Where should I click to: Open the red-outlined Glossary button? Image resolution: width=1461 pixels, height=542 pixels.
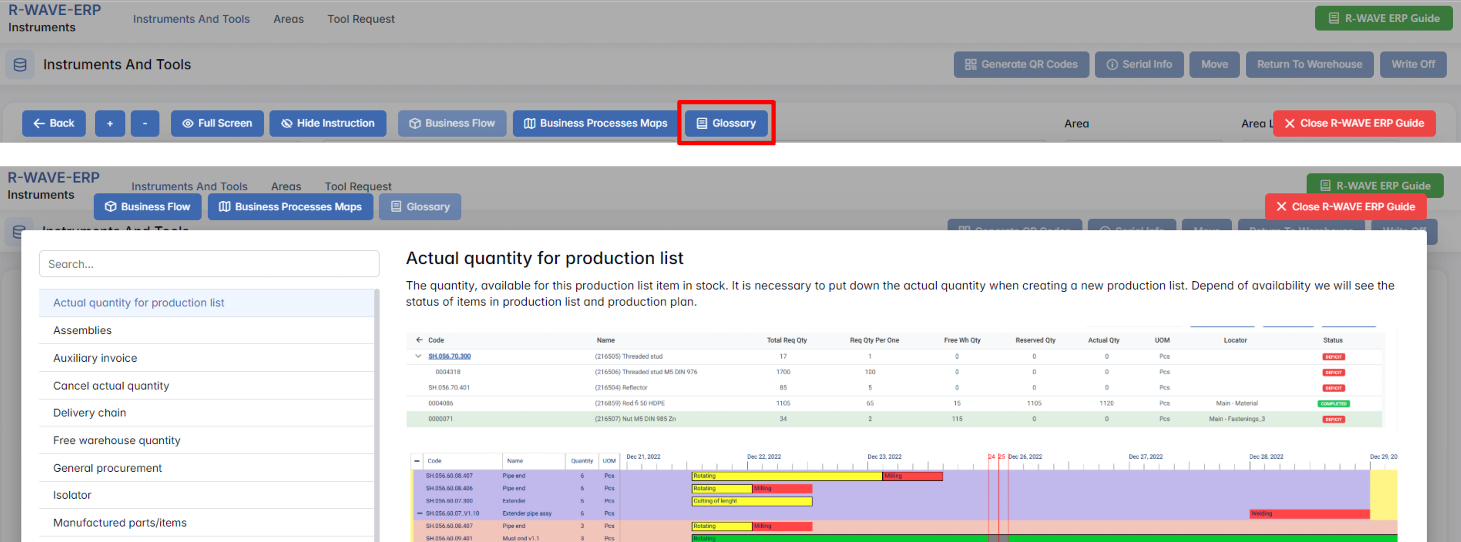click(726, 123)
